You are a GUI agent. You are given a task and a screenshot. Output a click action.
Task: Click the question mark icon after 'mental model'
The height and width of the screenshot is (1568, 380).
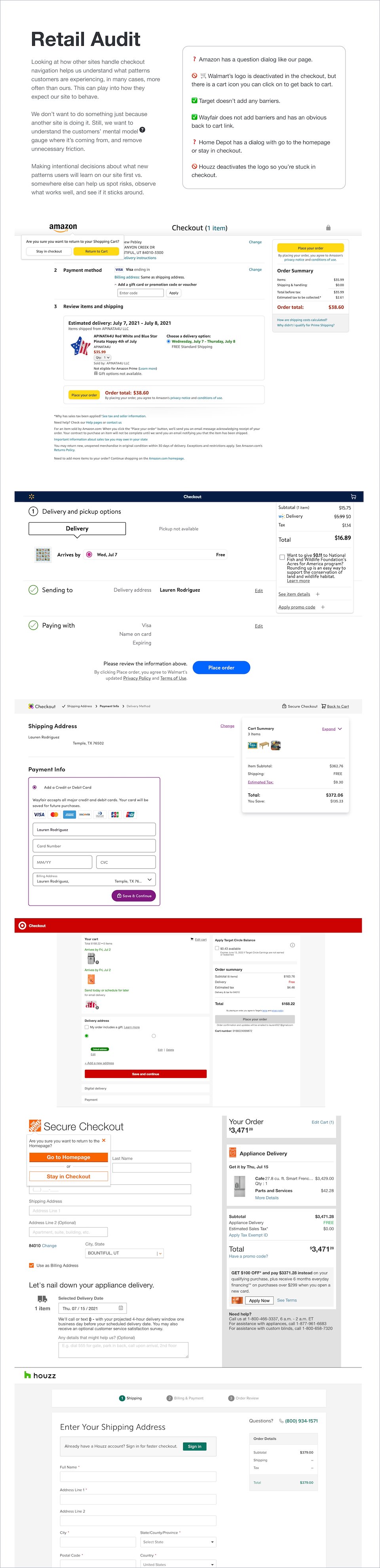(142, 130)
